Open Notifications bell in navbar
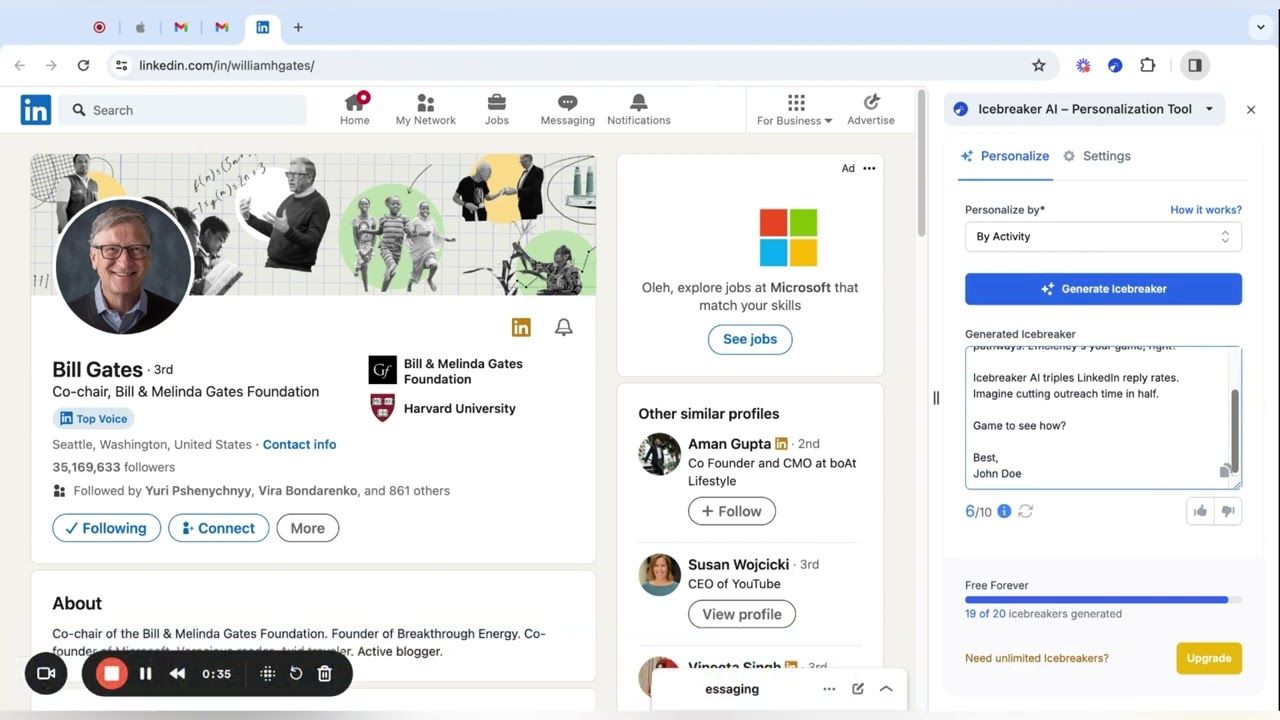1280x720 pixels. point(639,102)
